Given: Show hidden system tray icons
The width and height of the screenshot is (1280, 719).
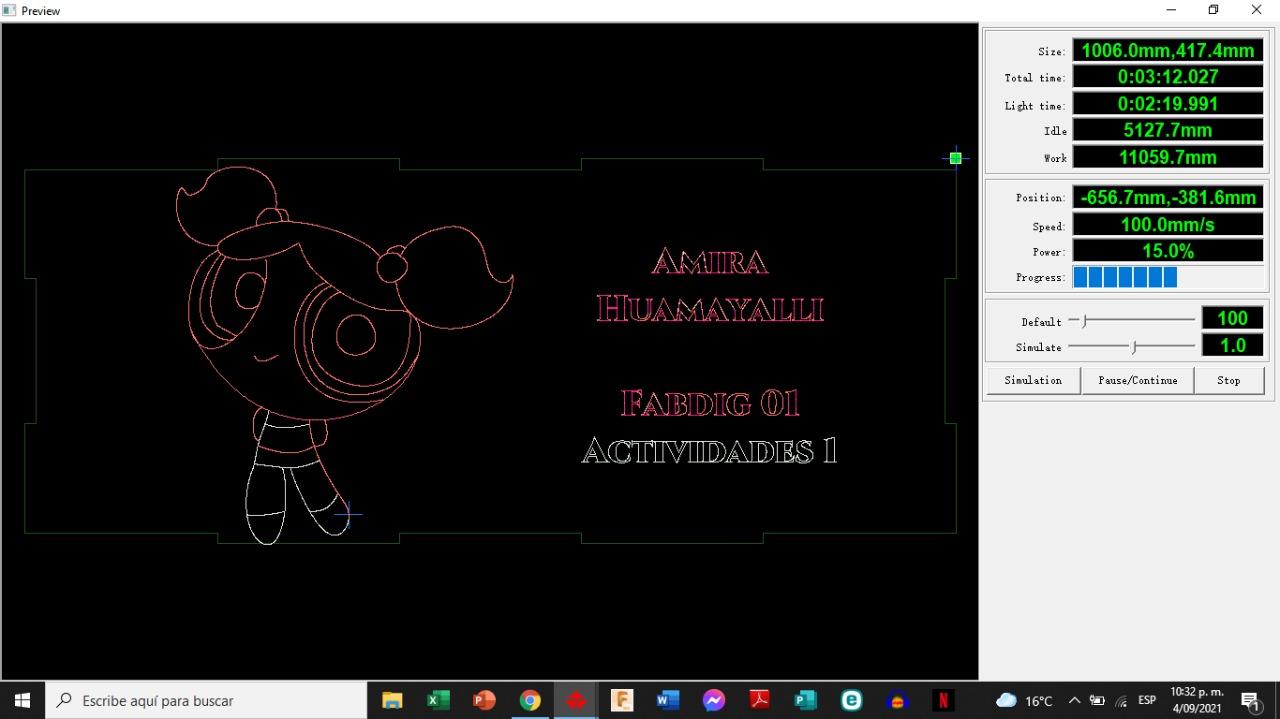Looking at the screenshot, I should point(1074,700).
